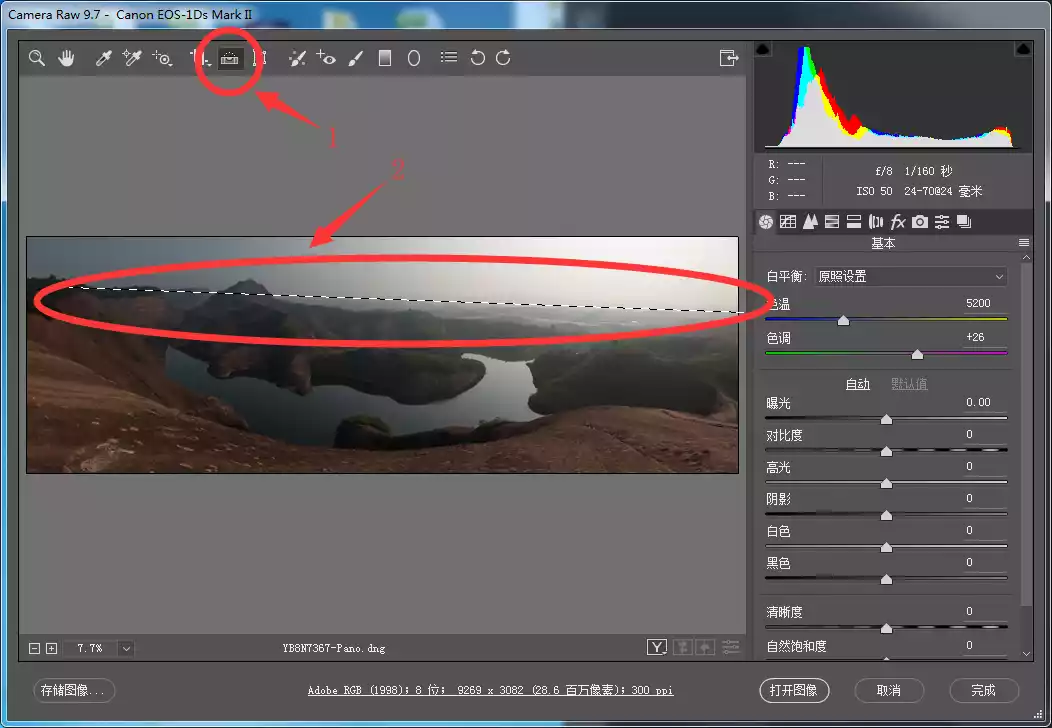Screen dimensions: 1052x728
Task: Toggle full screen mode icon
Action: click(x=729, y=58)
